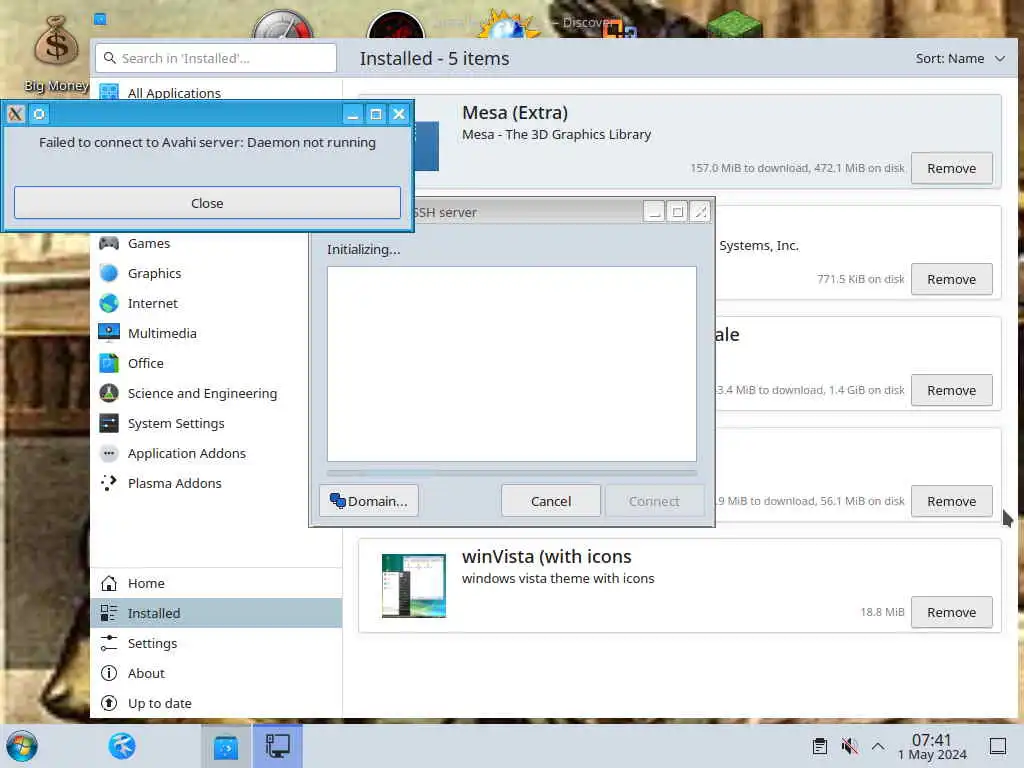Remove the 56.1 MiB package
This screenshot has height=768, width=1024.
952,502
